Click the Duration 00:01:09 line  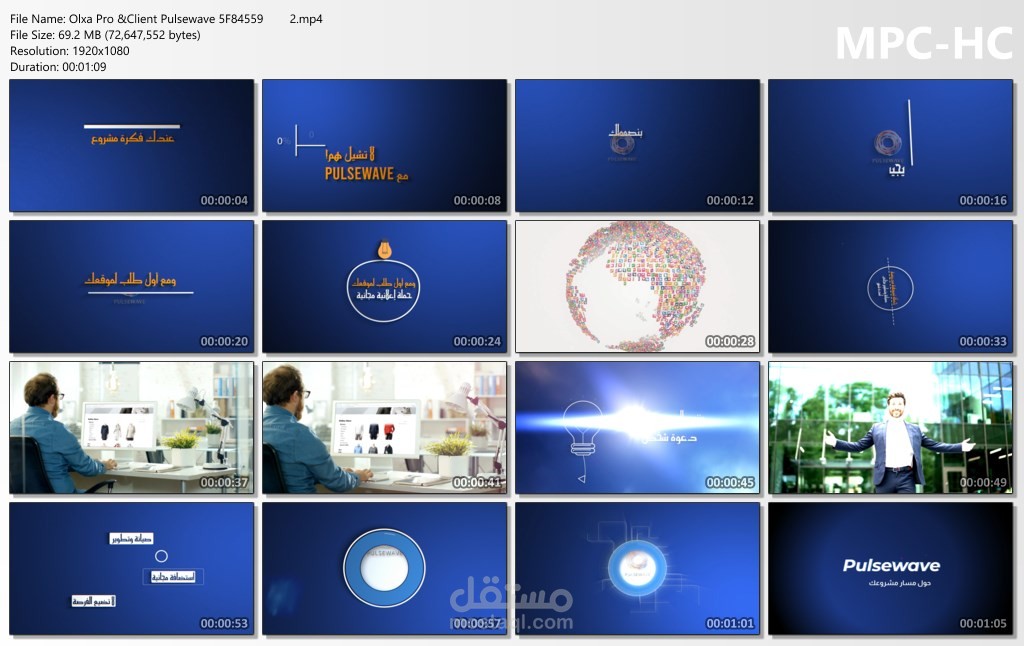(x=58, y=67)
